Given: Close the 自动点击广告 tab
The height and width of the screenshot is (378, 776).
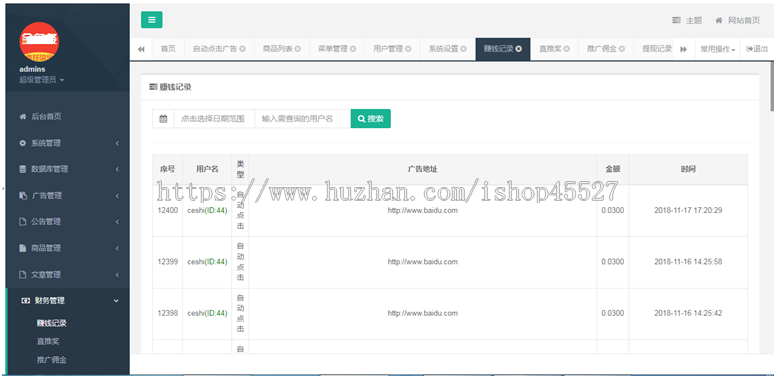Looking at the screenshot, I should (242, 49).
